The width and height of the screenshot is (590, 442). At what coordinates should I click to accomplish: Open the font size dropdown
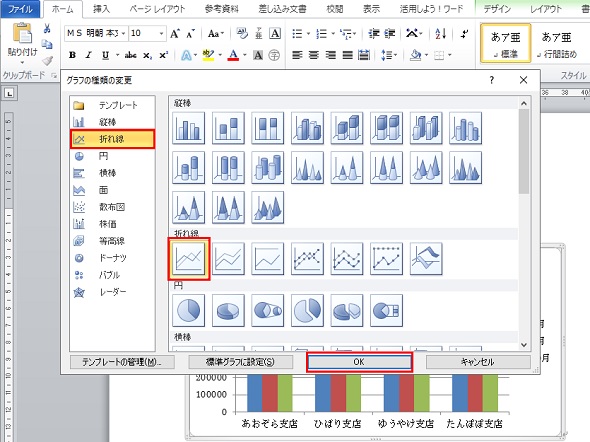click(161, 33)
